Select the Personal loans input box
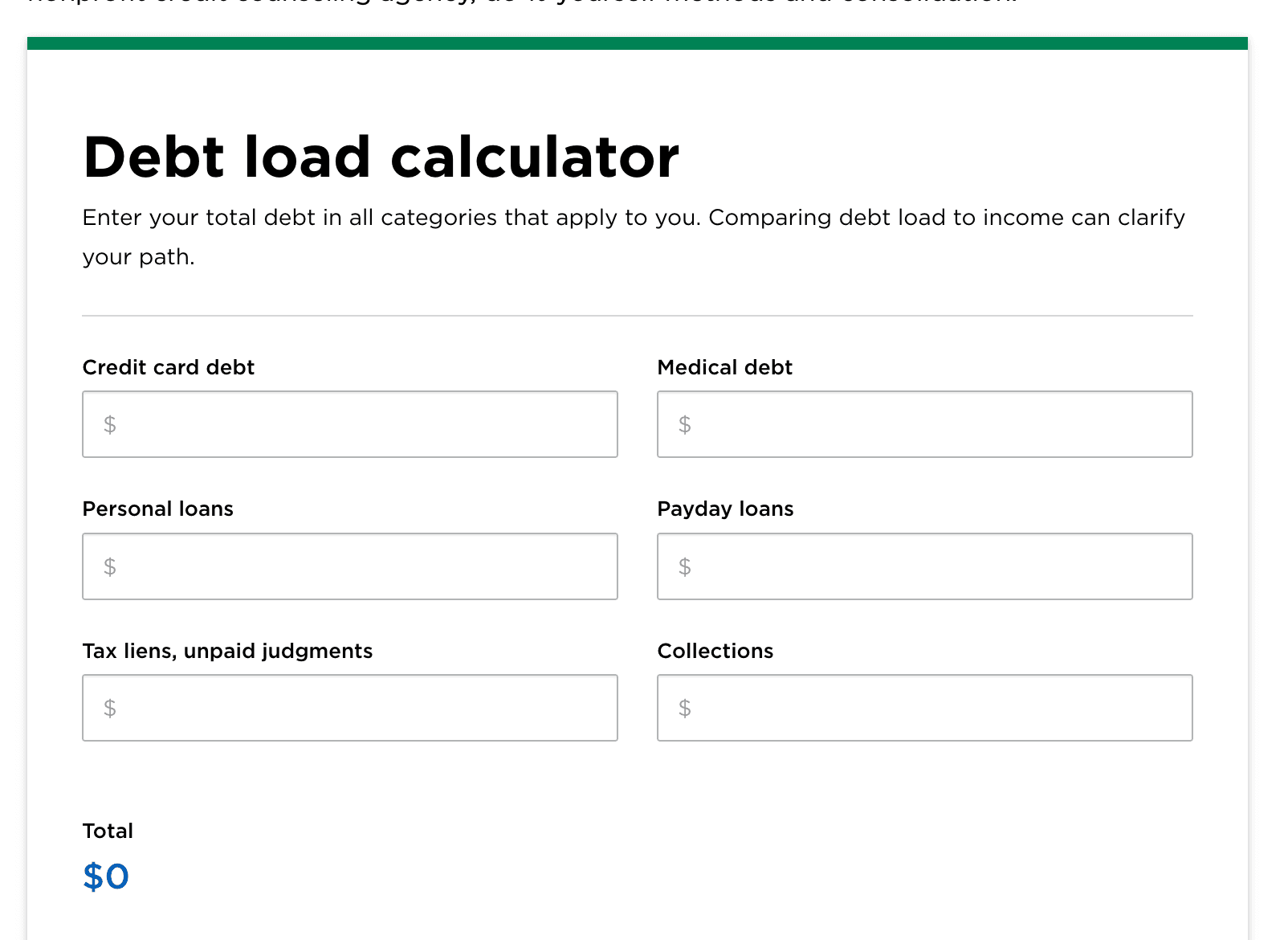Viewport: 1288px width, 940px height. [x=350, y=566]
